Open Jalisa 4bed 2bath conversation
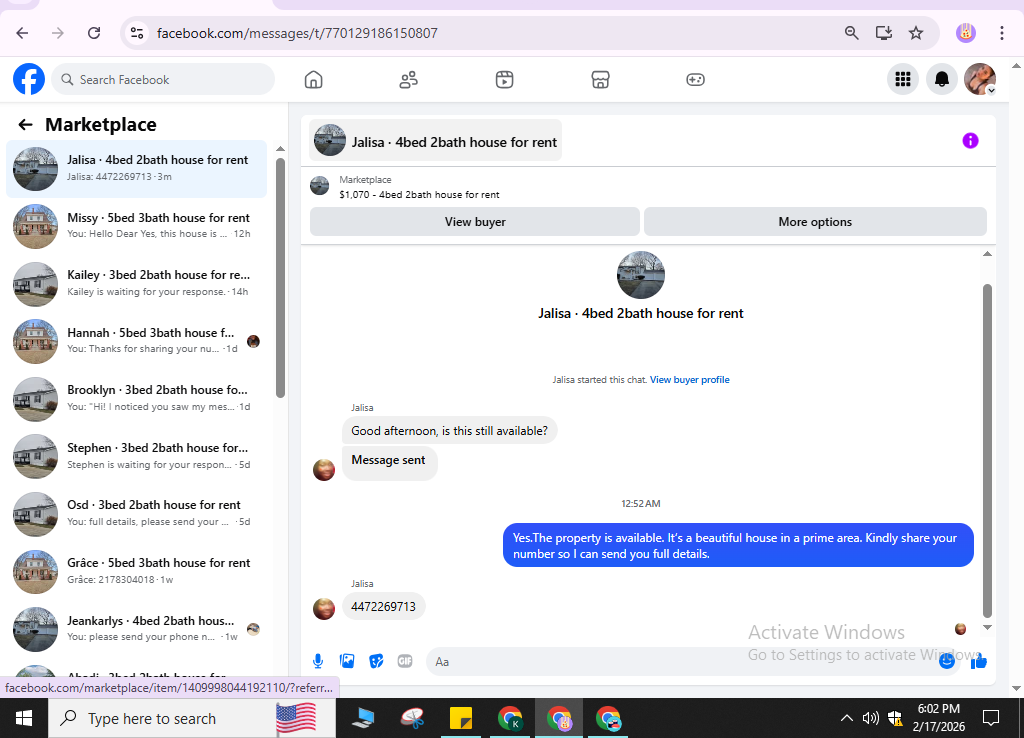The image size is (1024, 738). (136, 168)
